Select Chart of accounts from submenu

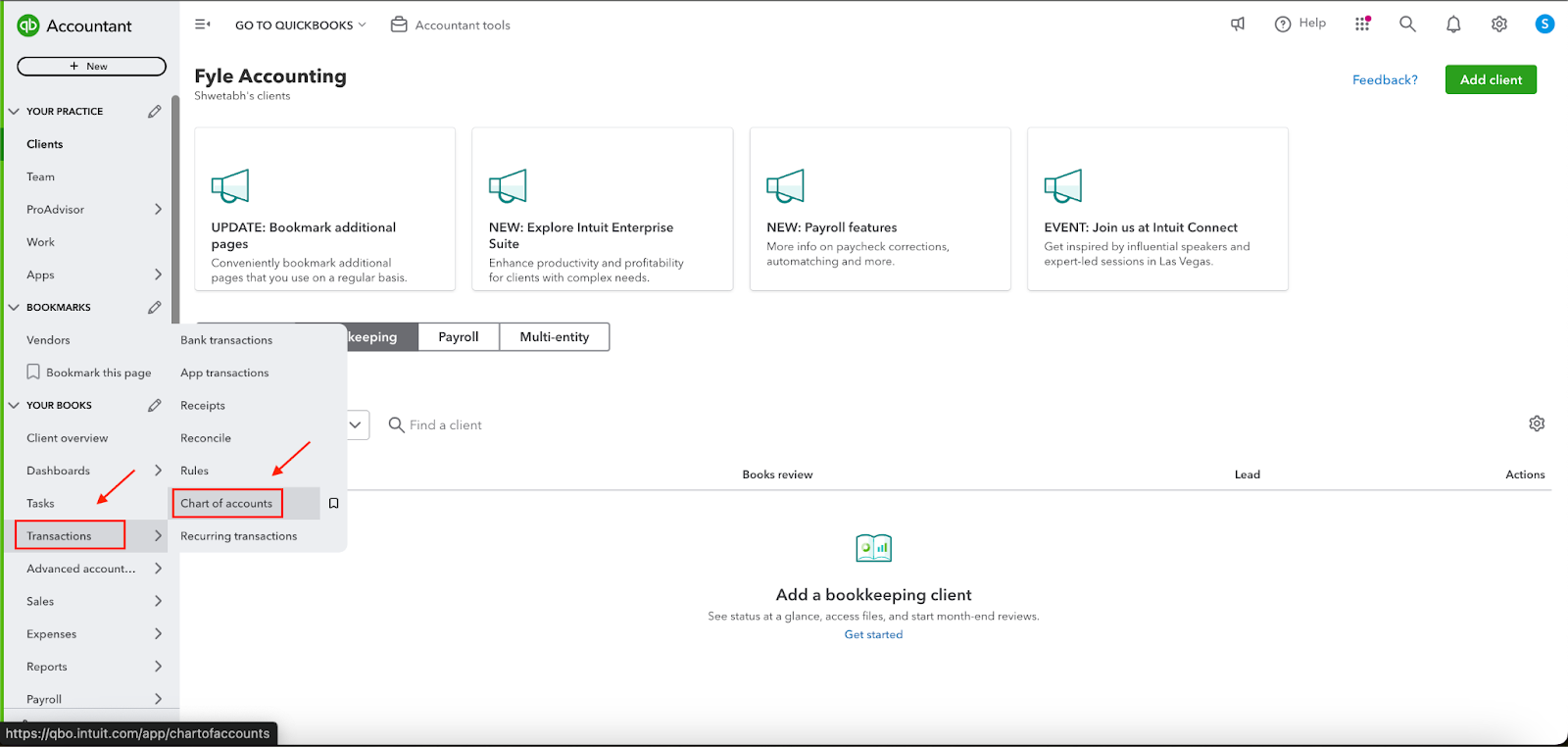226,504
